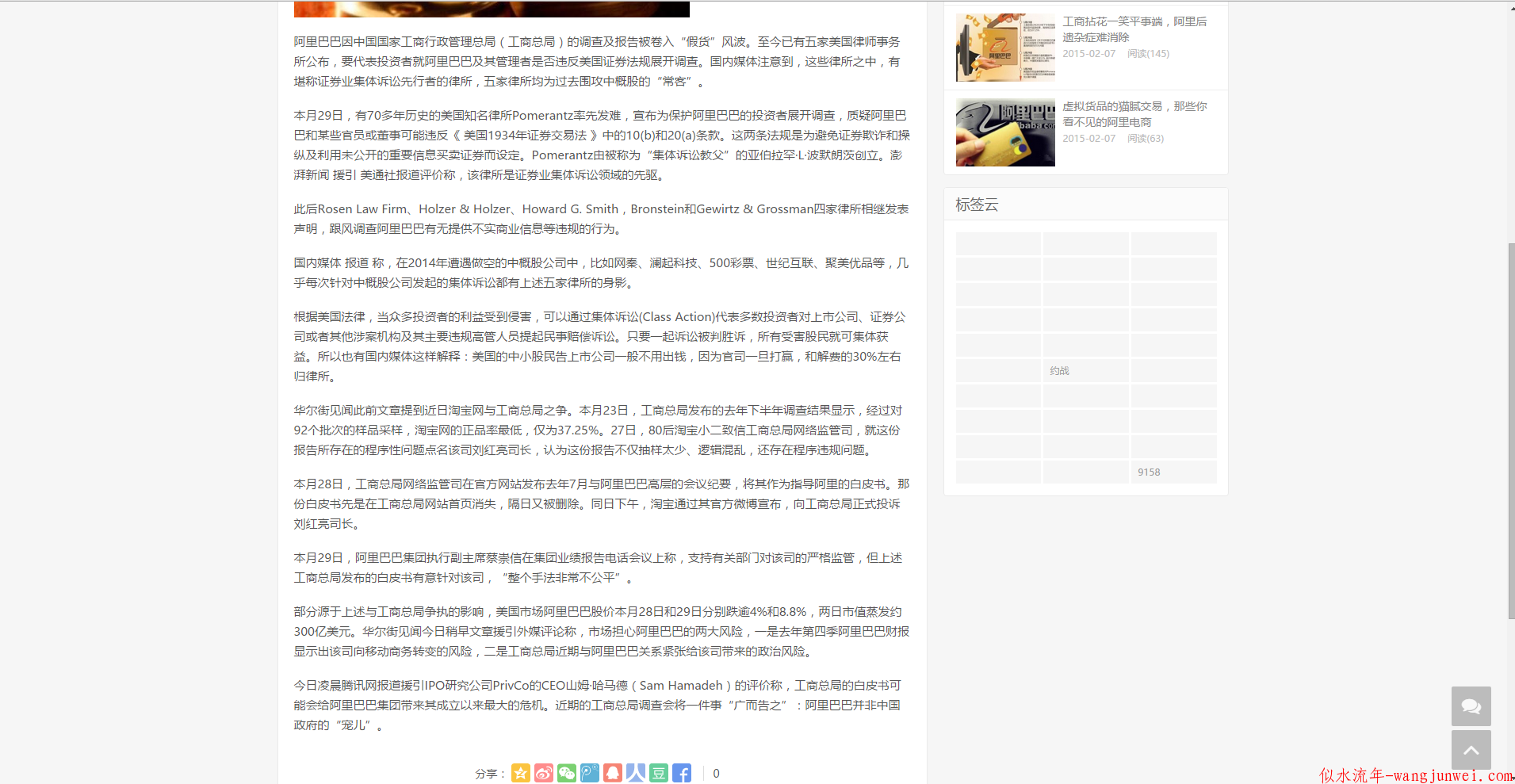This screenshot has width=1515, height=784.
Task: Click the 阅读(63) read count
Action: (1146, 139)
